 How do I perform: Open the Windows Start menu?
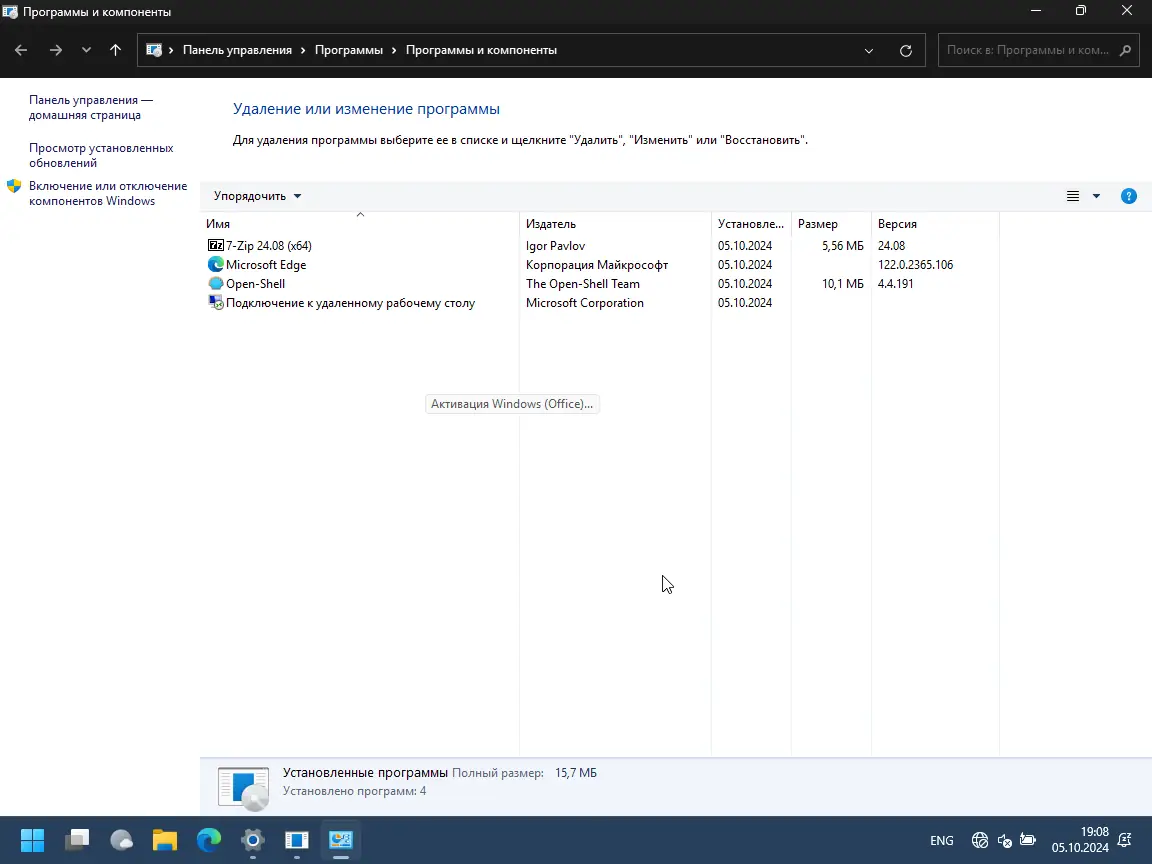[32, 840]
